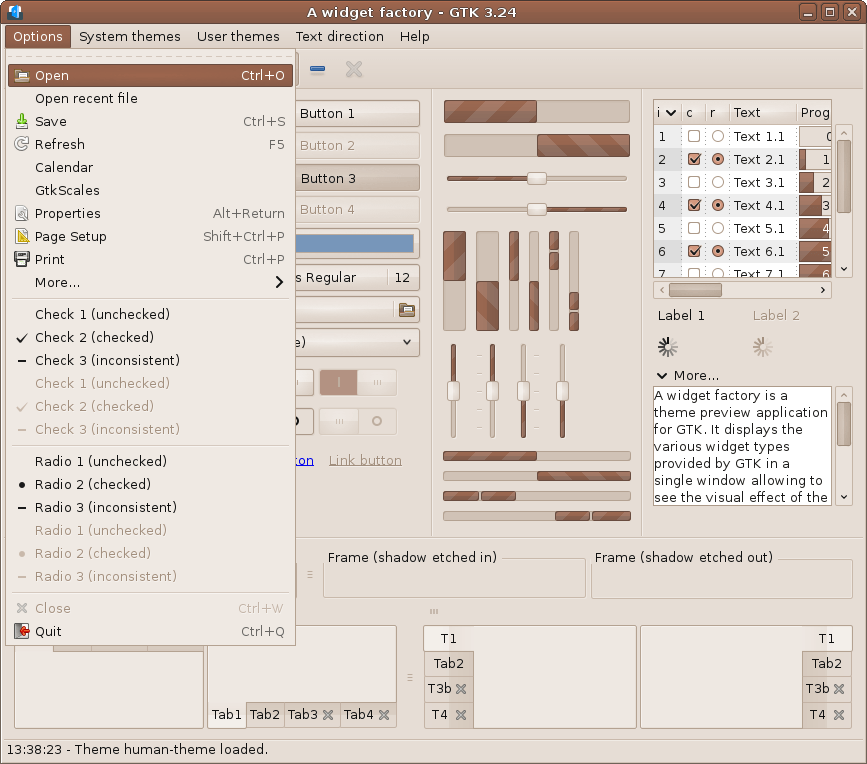
Task: Click the Properties document icon in the menu
Action: tap(22, 213)
